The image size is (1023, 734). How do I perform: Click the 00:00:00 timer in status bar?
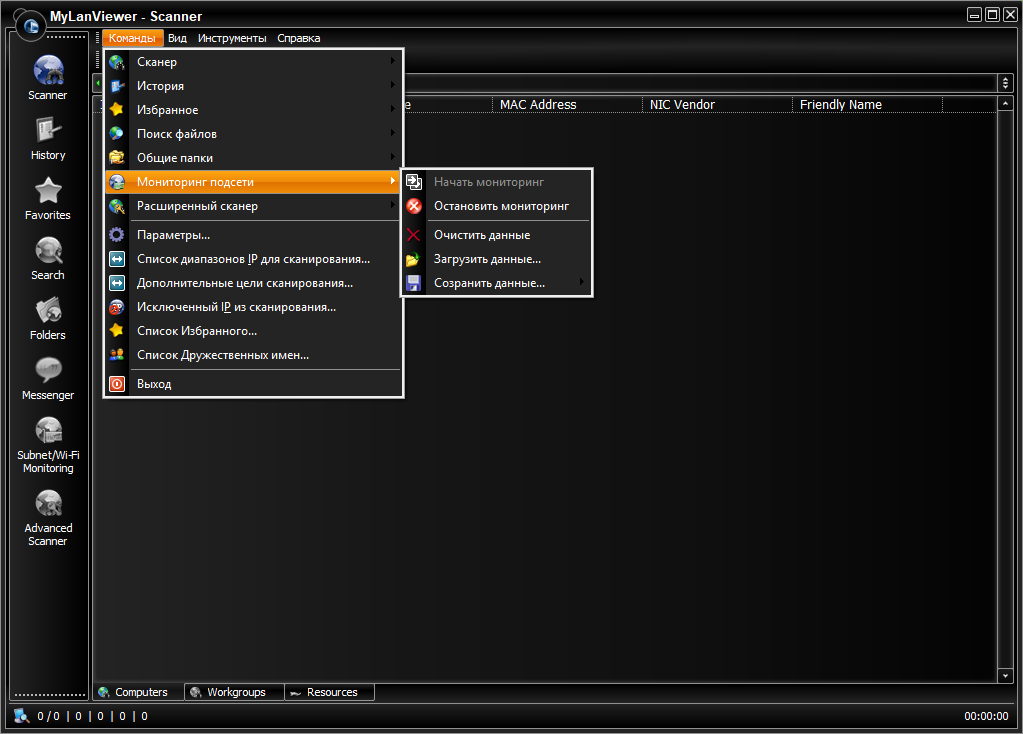point(986,716)
